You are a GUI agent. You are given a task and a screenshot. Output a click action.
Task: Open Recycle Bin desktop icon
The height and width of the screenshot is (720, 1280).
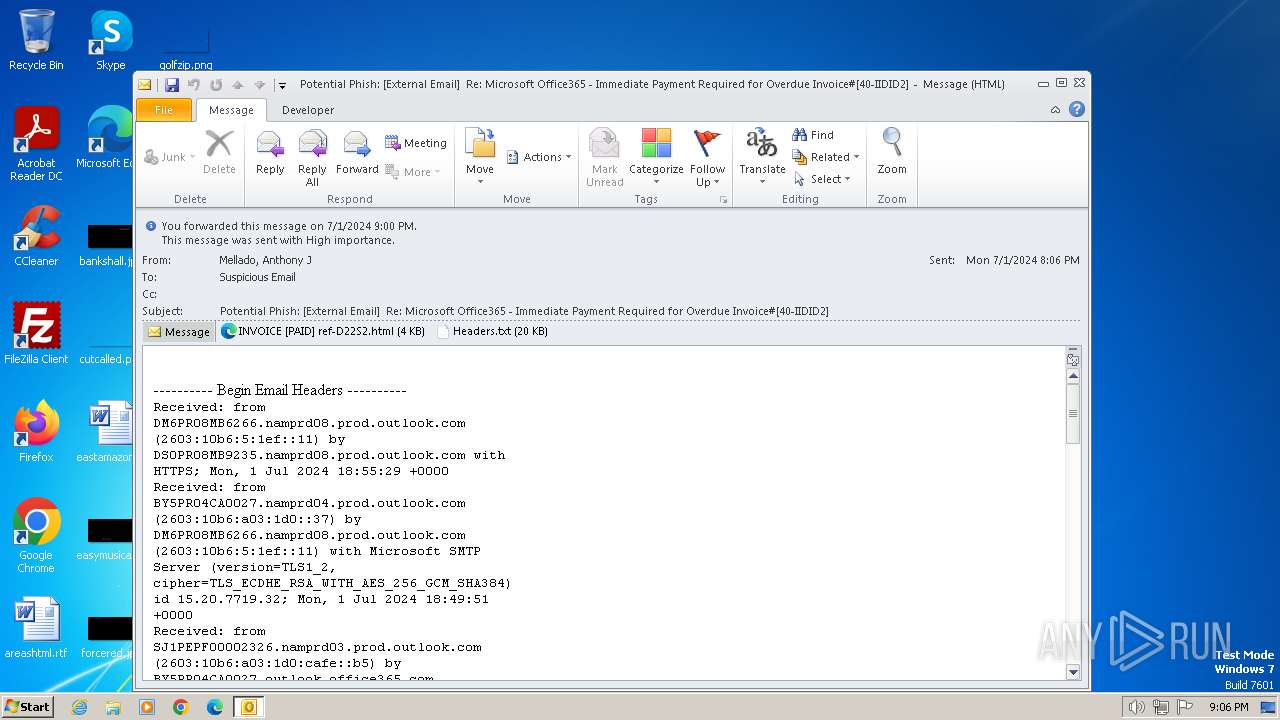point(36,40)
